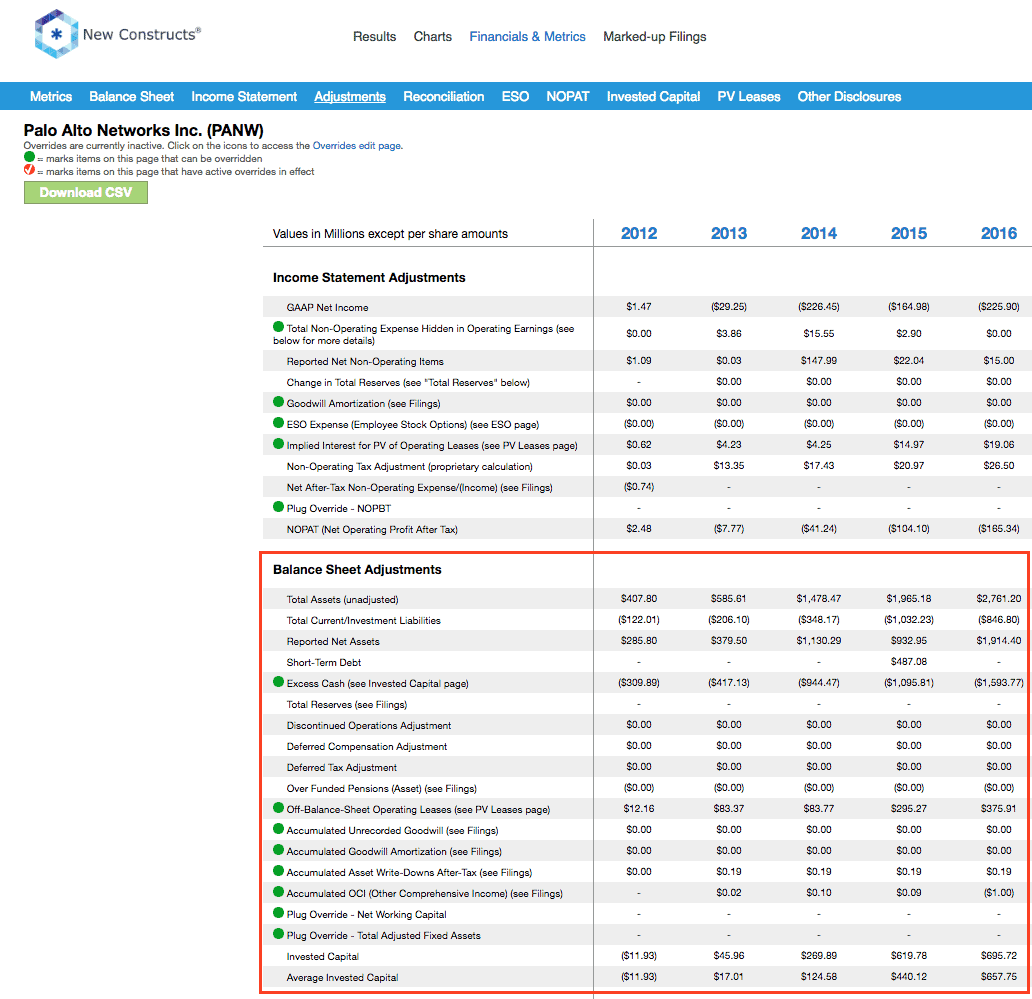
Task: Click the 2014 column header
Action: [x=819, y=234]
